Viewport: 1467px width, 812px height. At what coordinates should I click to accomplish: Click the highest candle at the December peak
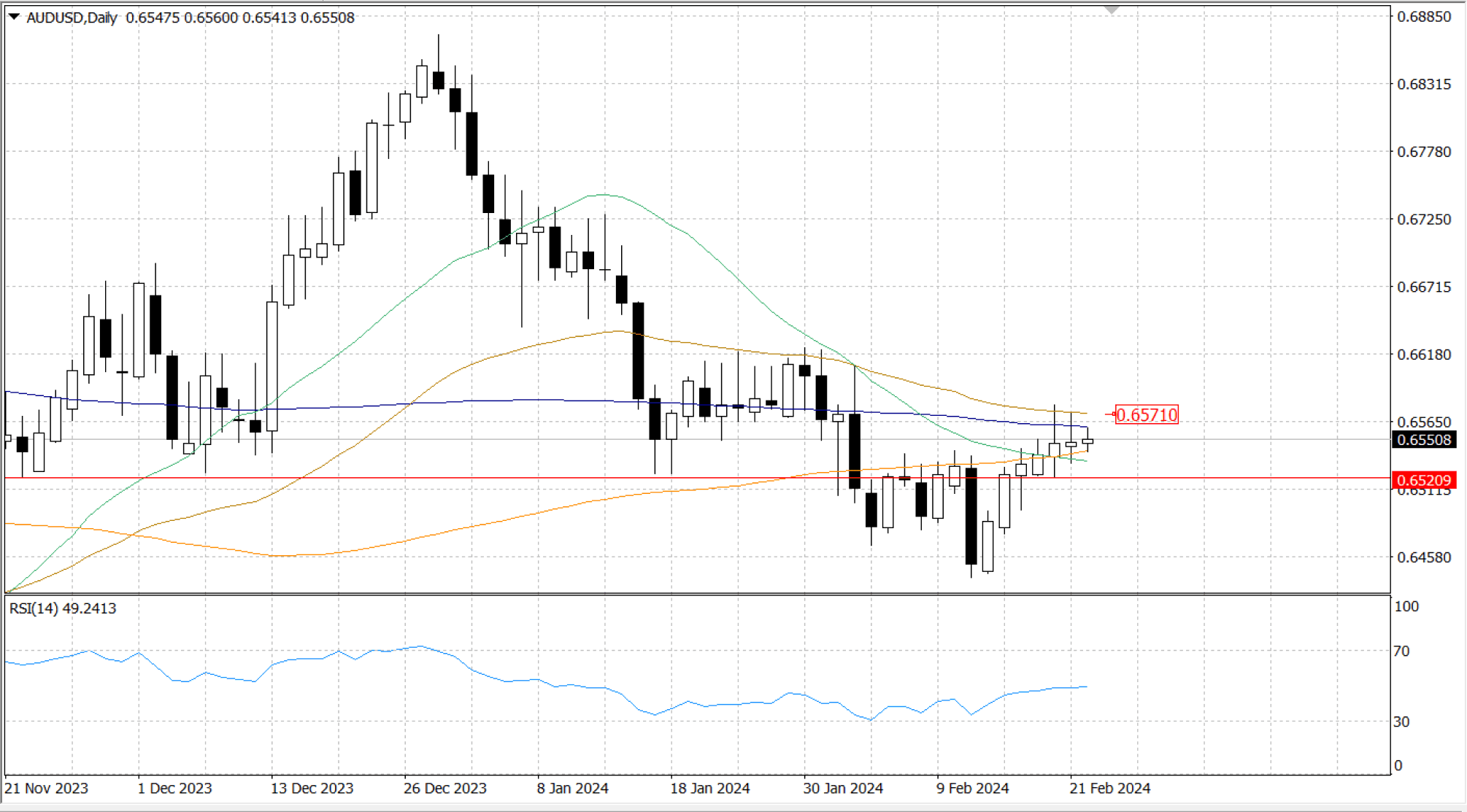point(439,80)
